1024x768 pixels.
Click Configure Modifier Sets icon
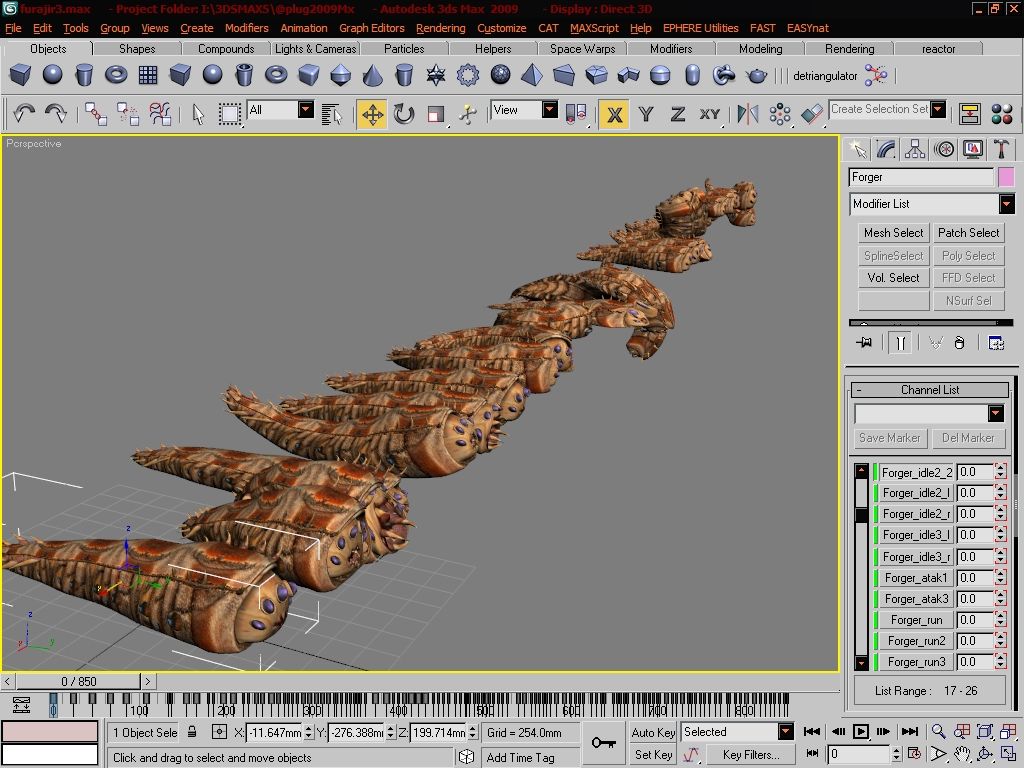point(996,342)
